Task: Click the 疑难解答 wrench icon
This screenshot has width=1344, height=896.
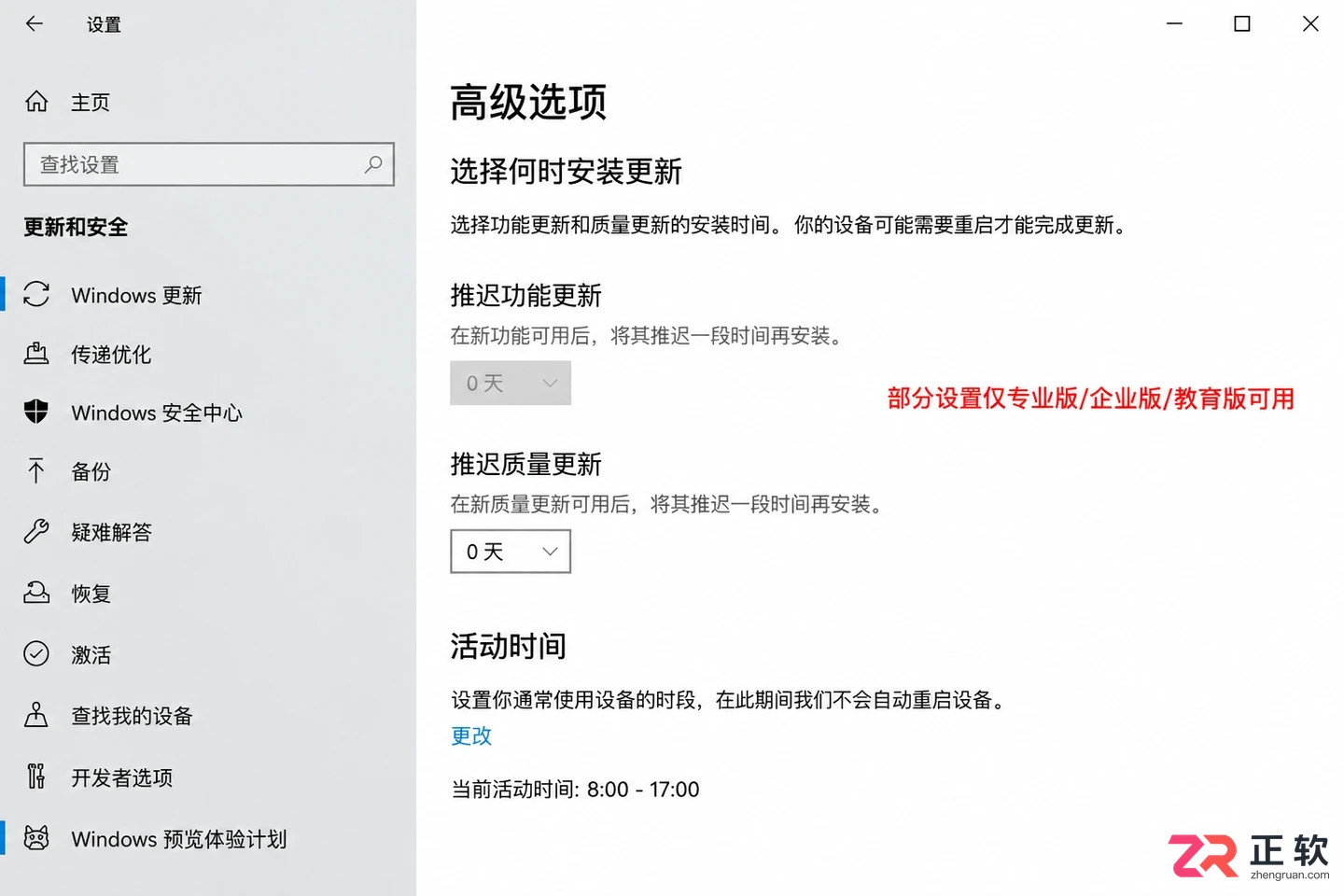Action: click(36, 531)
